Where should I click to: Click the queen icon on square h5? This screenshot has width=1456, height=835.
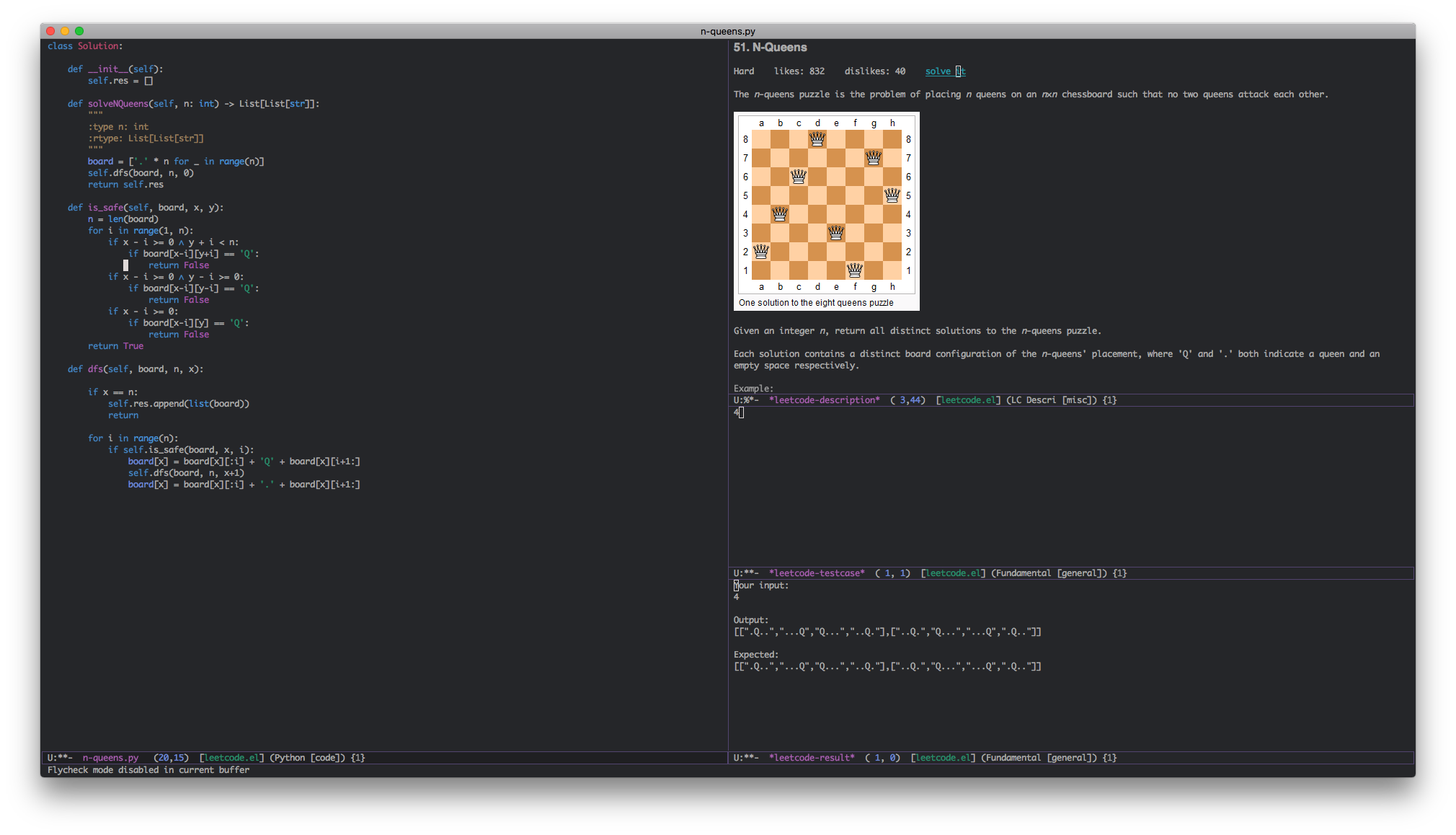(x=892, y=195)
